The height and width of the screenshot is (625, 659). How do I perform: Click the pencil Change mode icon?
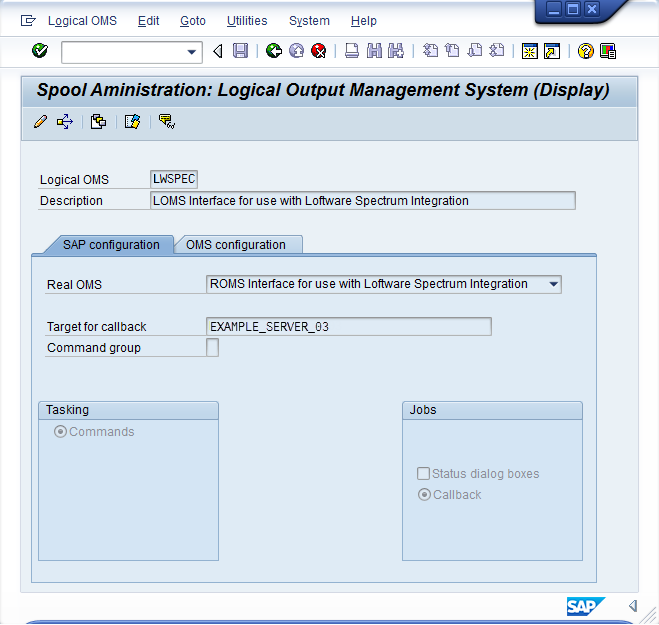pyautogui.click(x=40, y=122)
